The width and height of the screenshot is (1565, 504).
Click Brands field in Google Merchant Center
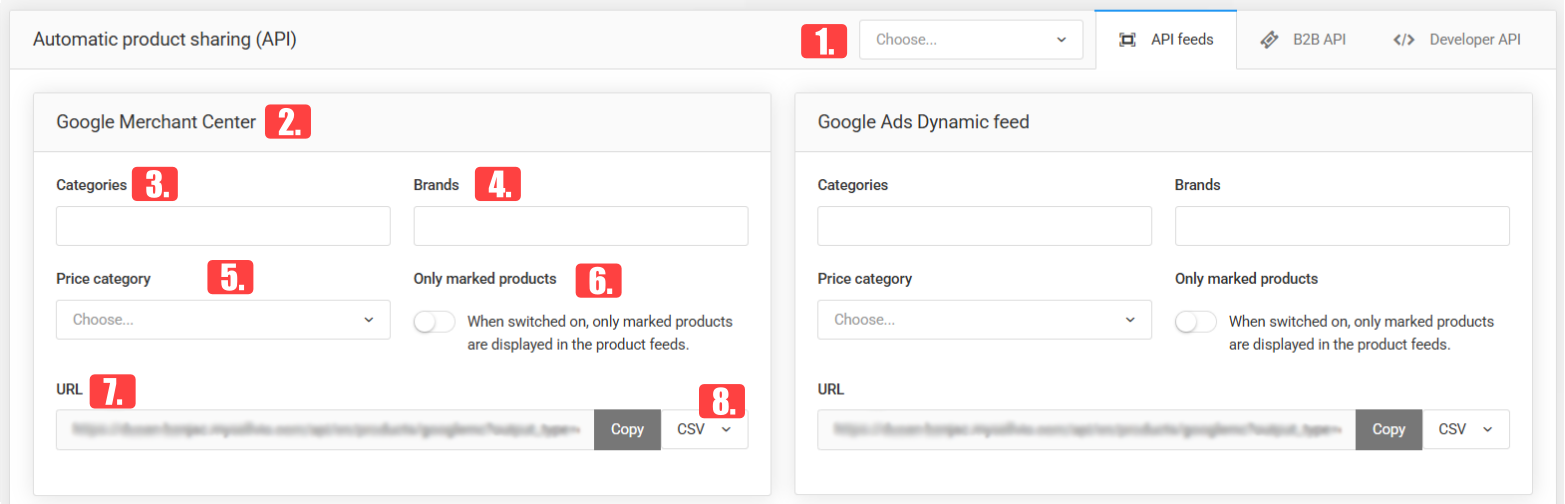click(581, 226)
